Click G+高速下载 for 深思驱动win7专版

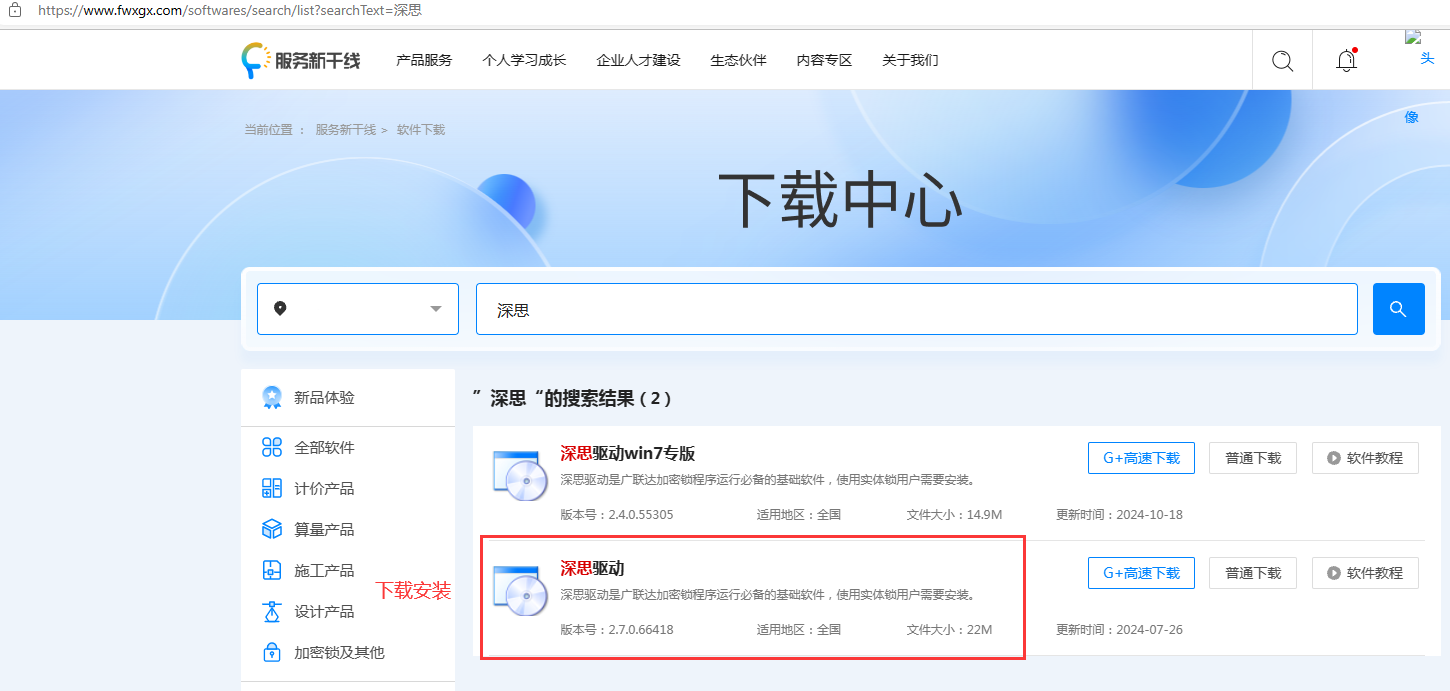1141,458
